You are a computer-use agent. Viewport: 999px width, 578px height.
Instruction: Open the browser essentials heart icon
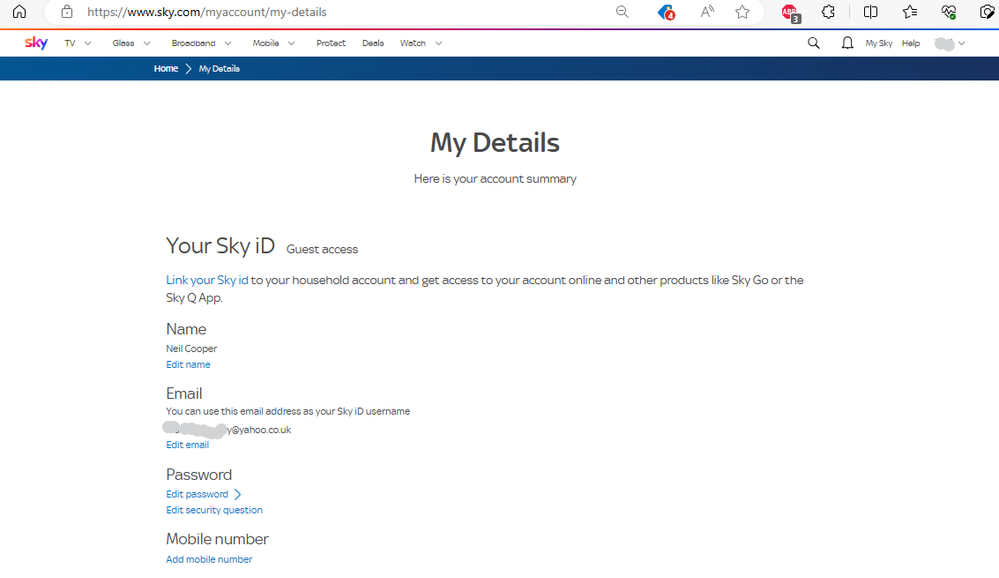(x=949, y=11)
